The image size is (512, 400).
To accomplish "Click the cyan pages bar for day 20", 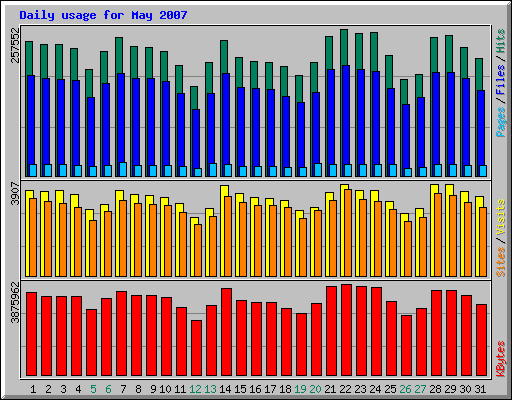I will coord(318,170).
